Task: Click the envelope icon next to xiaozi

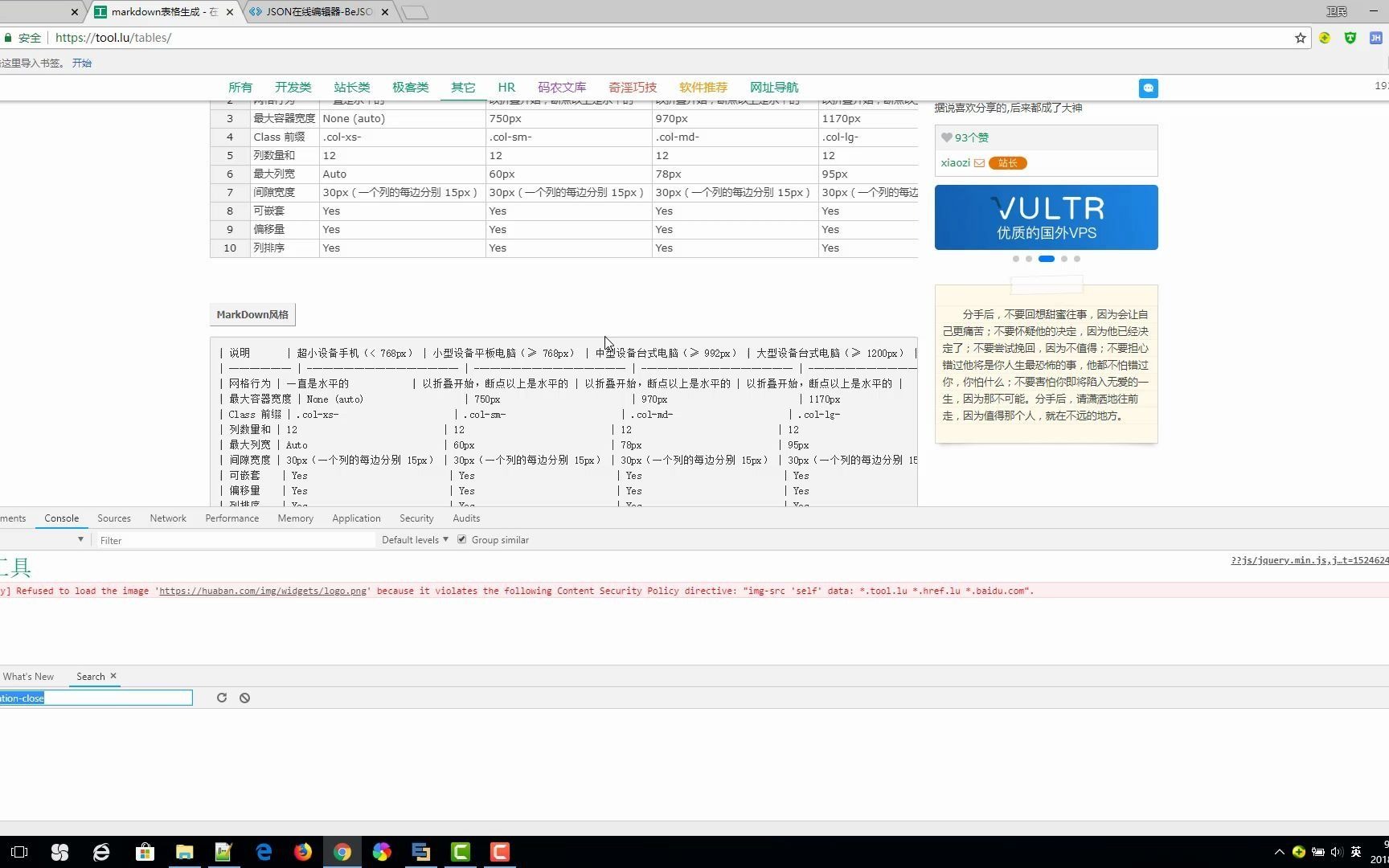Action: [x=979, y=163]
